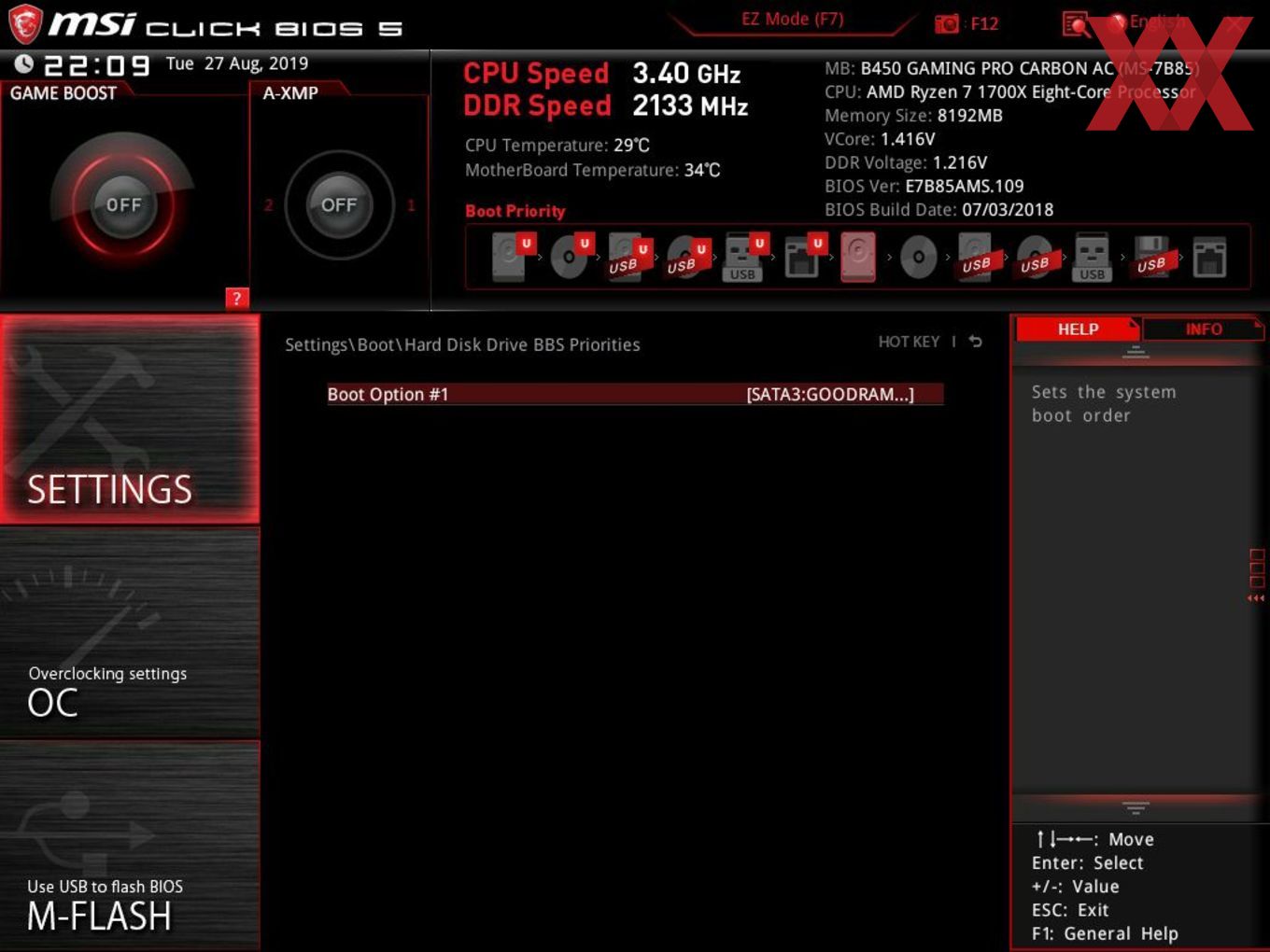This screenshot has width=1270, height=952.
Task: Click the BIOS Ver E7B85AMS.109 entry
Action: (x=924, y=186)
